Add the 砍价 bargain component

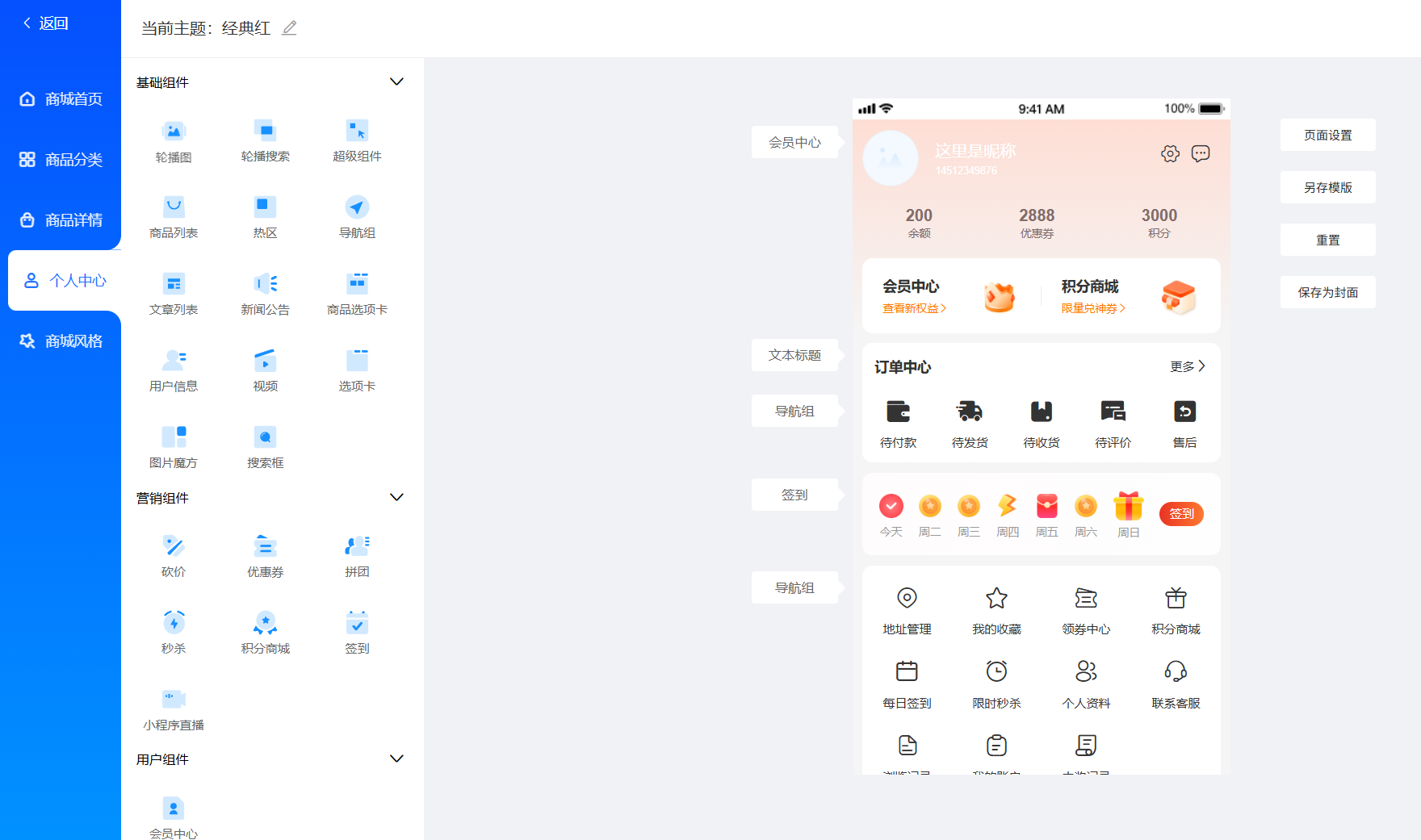174,557
